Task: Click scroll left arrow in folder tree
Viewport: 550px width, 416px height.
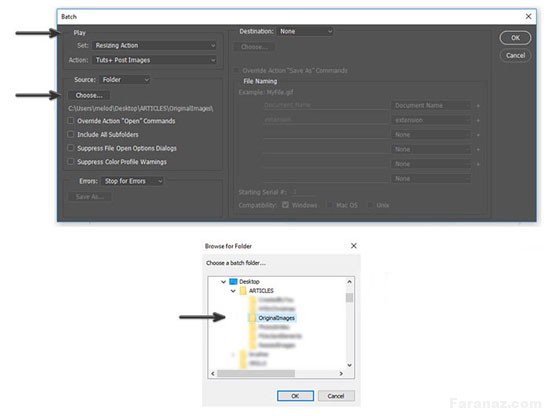Action: pos(213,374)
